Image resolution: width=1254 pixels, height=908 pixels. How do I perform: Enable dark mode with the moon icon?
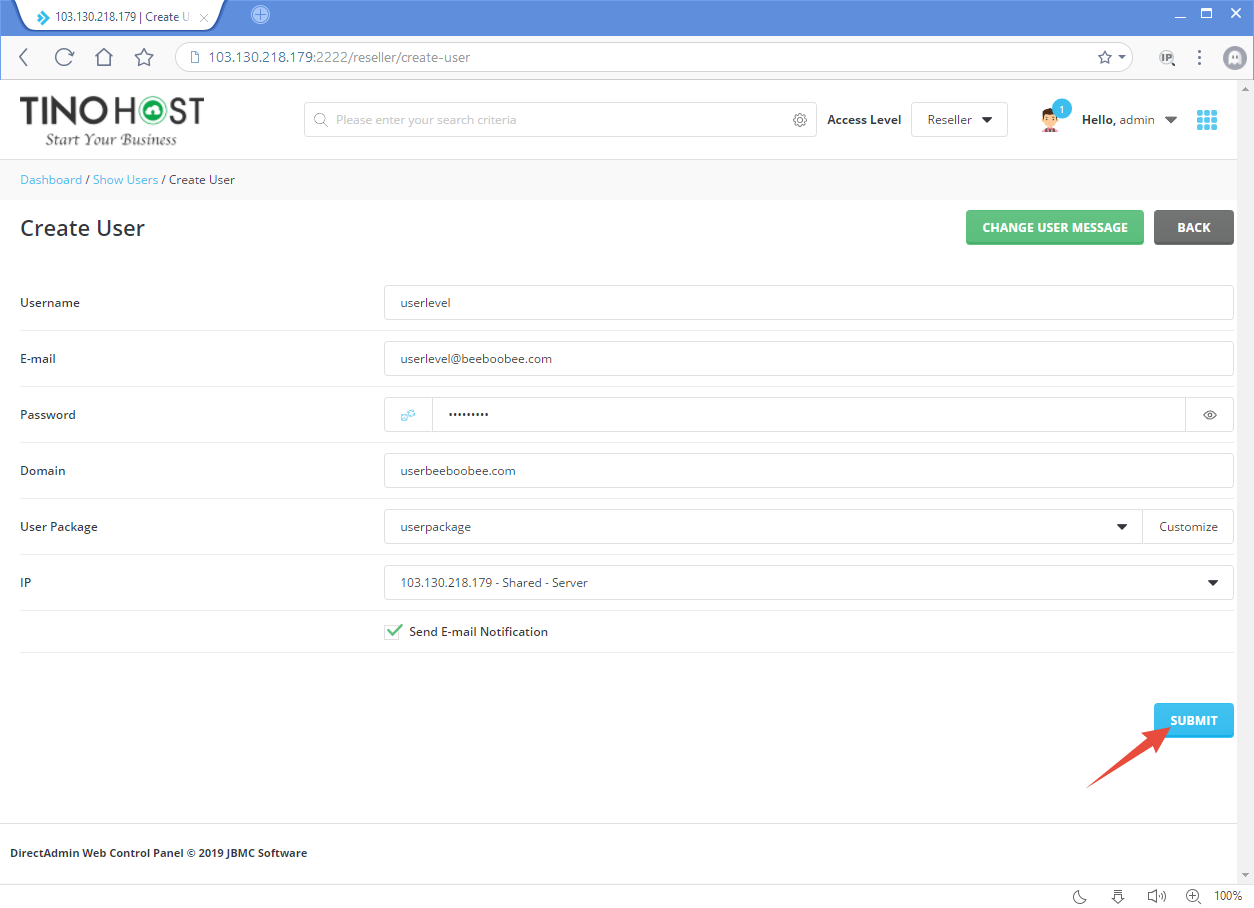[x=1078, y=896]
